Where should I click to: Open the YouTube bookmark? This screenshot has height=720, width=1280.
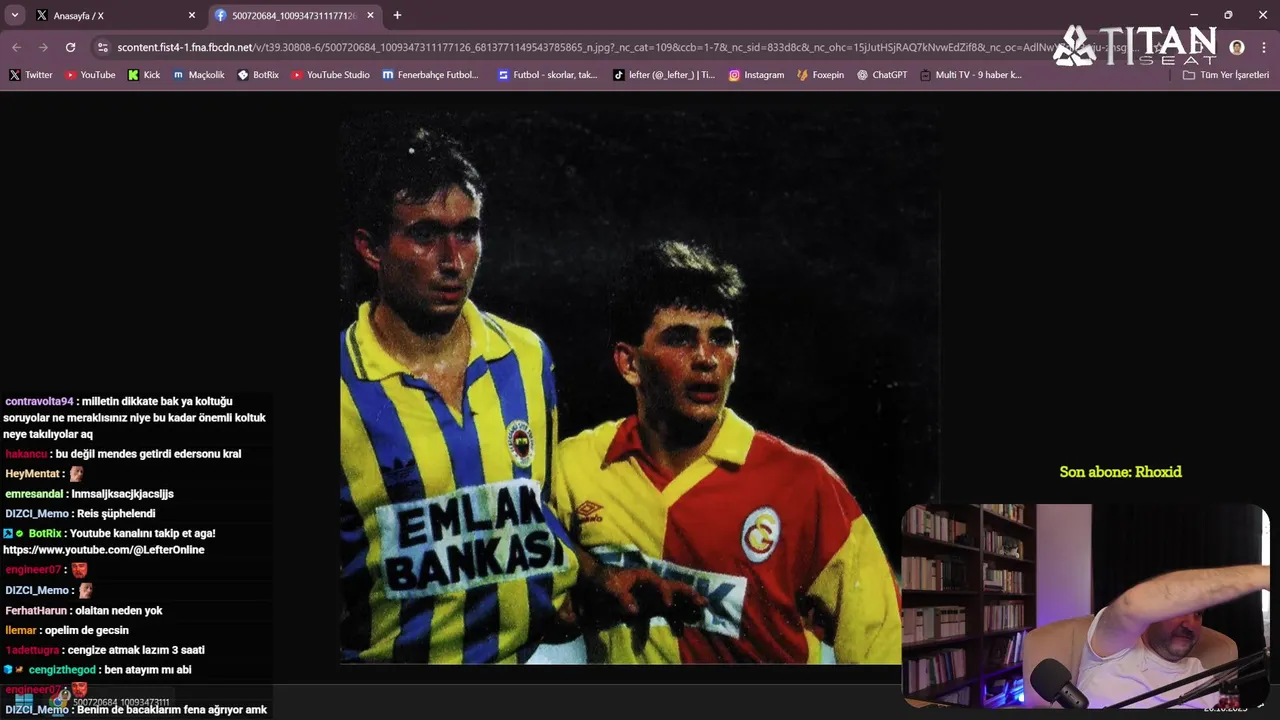tap(90, 75)
